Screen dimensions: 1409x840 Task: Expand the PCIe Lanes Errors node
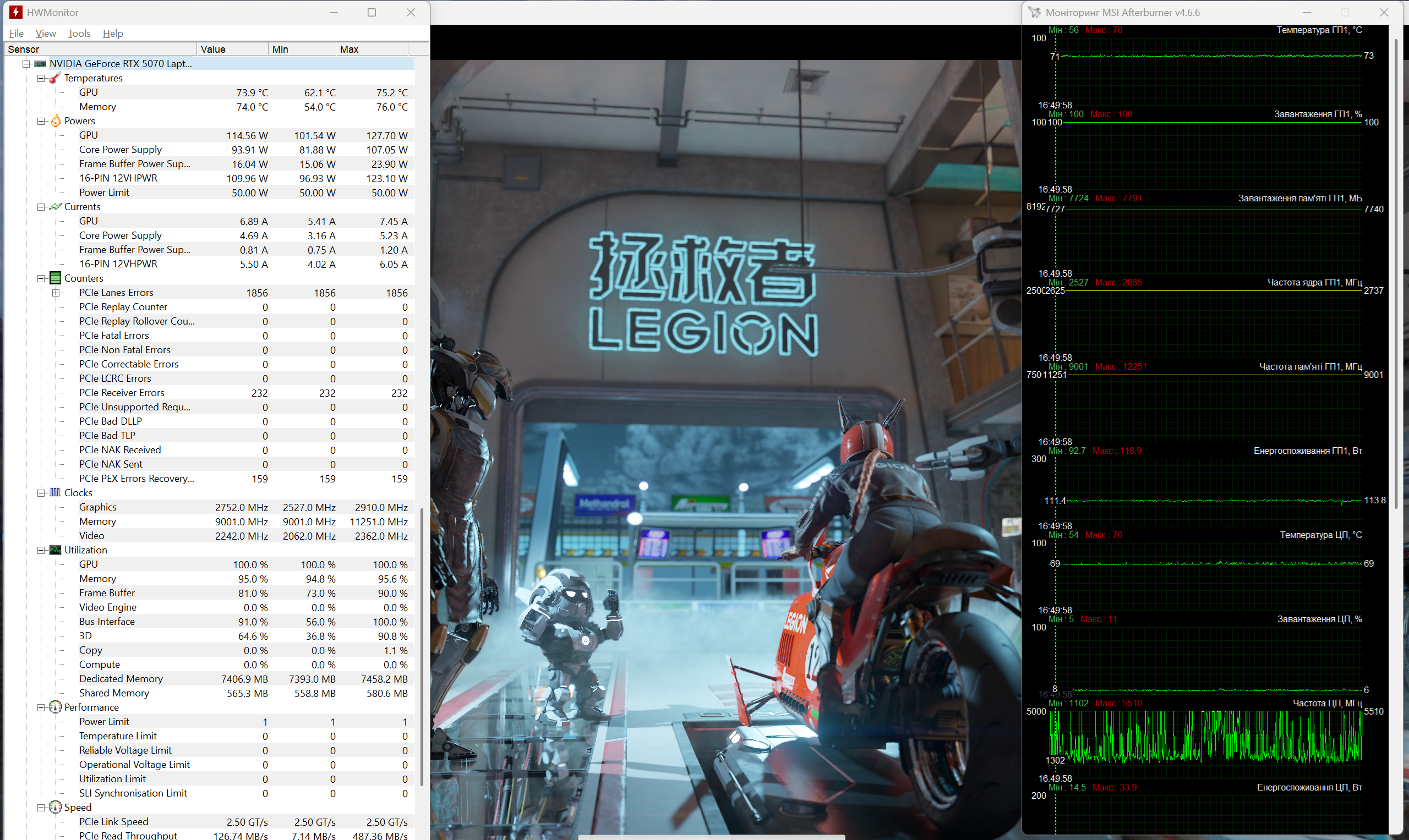(x=56, y=293)
